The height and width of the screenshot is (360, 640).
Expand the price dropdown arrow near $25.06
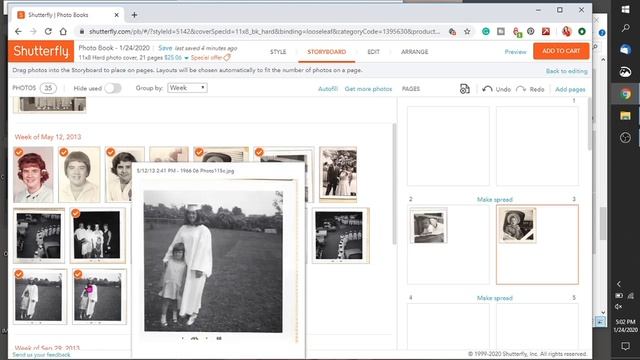coord(186,58)
